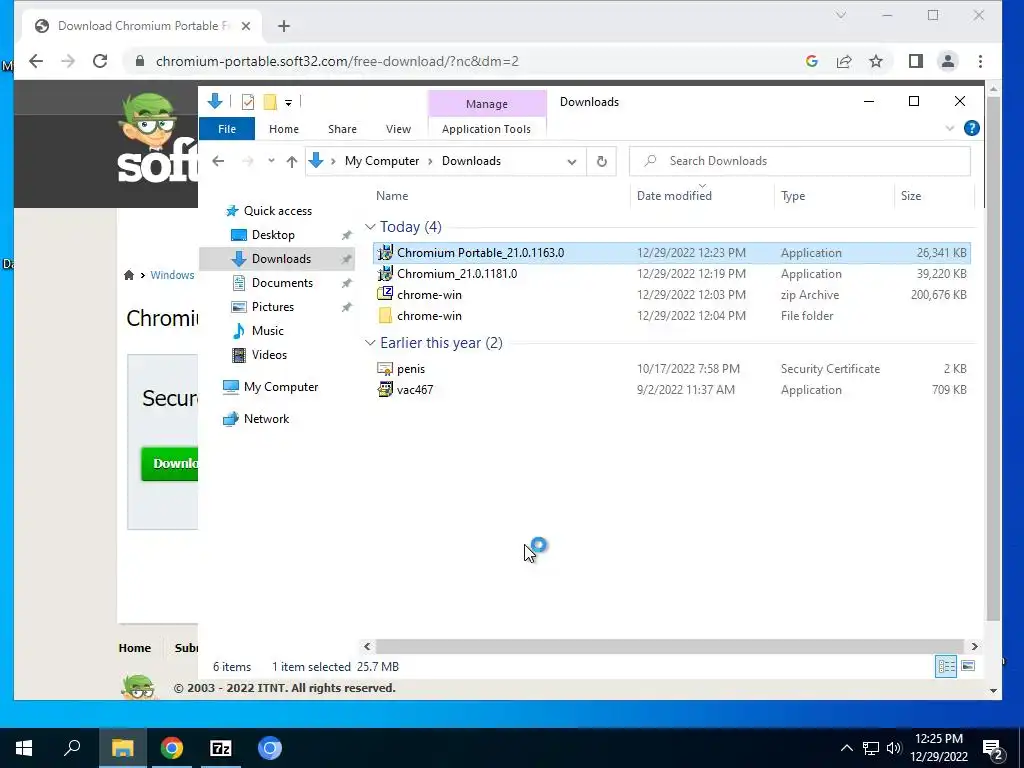Open taskbar search

[x=72, y=748]
